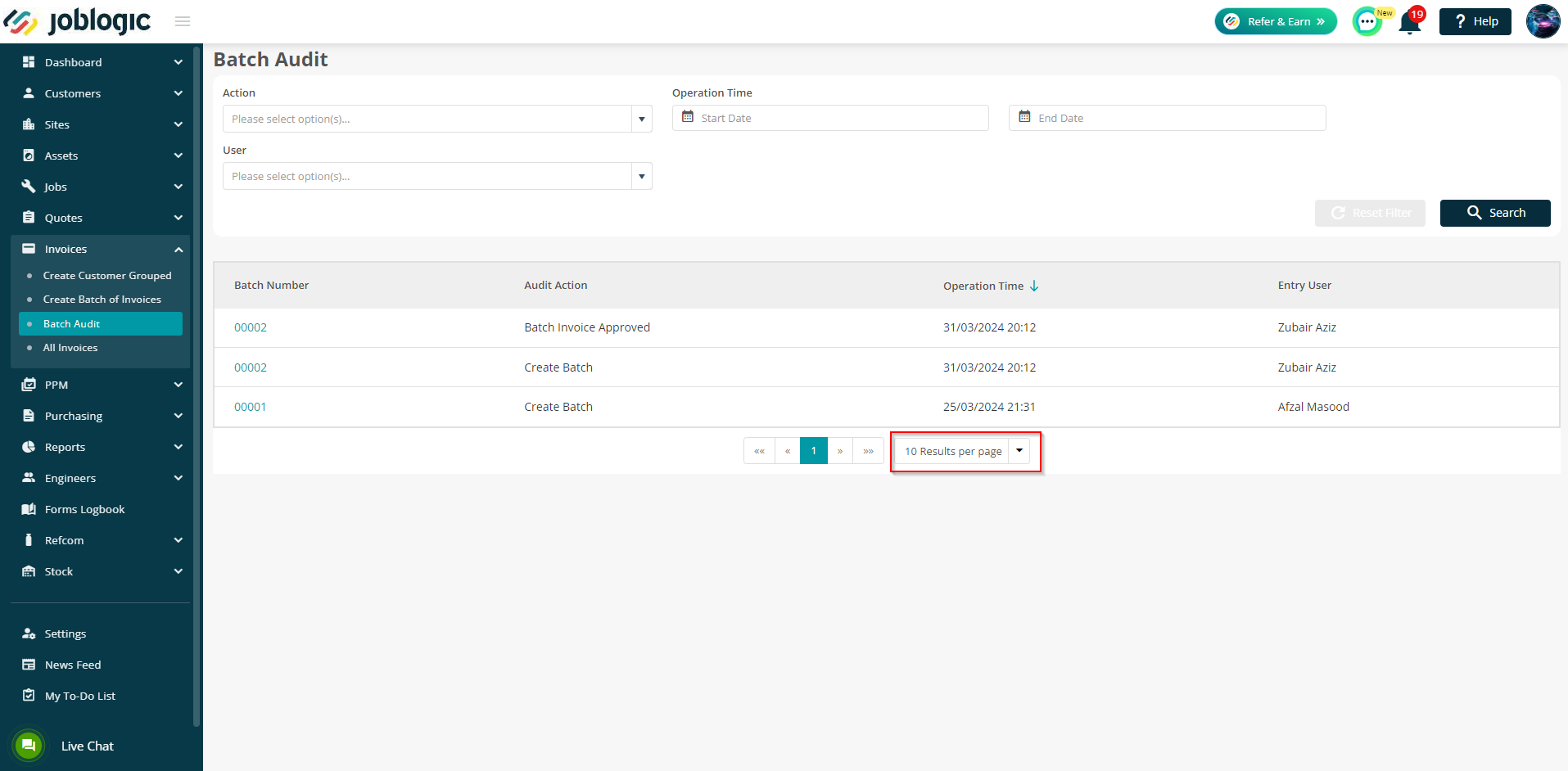The width and height of the screenshot is (1568, 771).
Task: Open the user profile avatar
Action: (x=1543, y=21)
